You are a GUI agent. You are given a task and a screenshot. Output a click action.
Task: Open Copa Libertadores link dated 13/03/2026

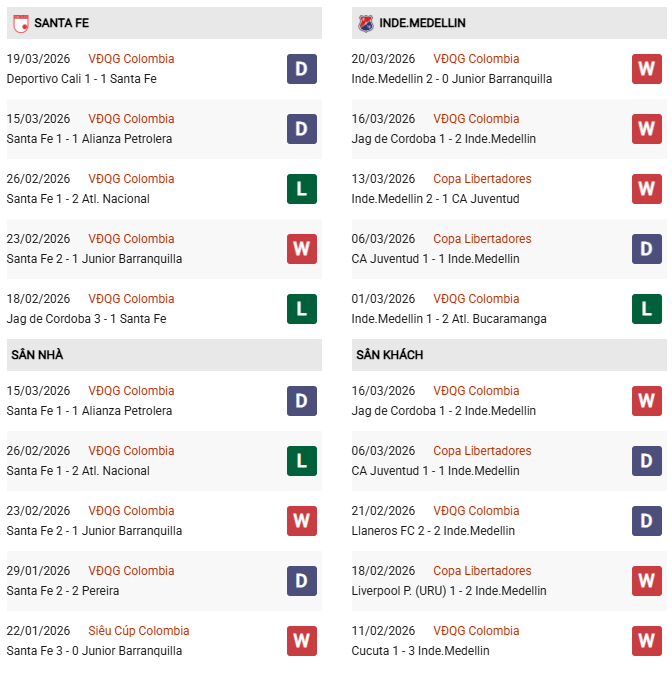point(482,179)
